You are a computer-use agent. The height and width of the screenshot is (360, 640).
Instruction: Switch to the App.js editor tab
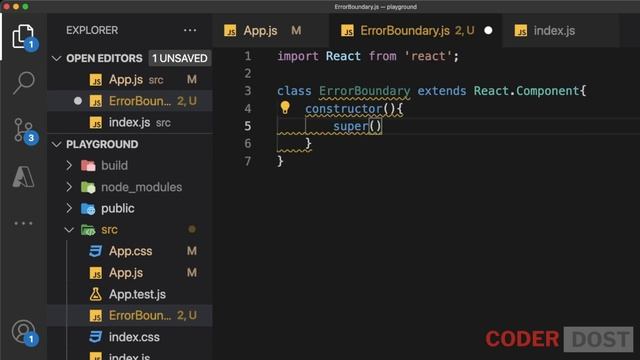pyautogui.click(x=270, y=31)
